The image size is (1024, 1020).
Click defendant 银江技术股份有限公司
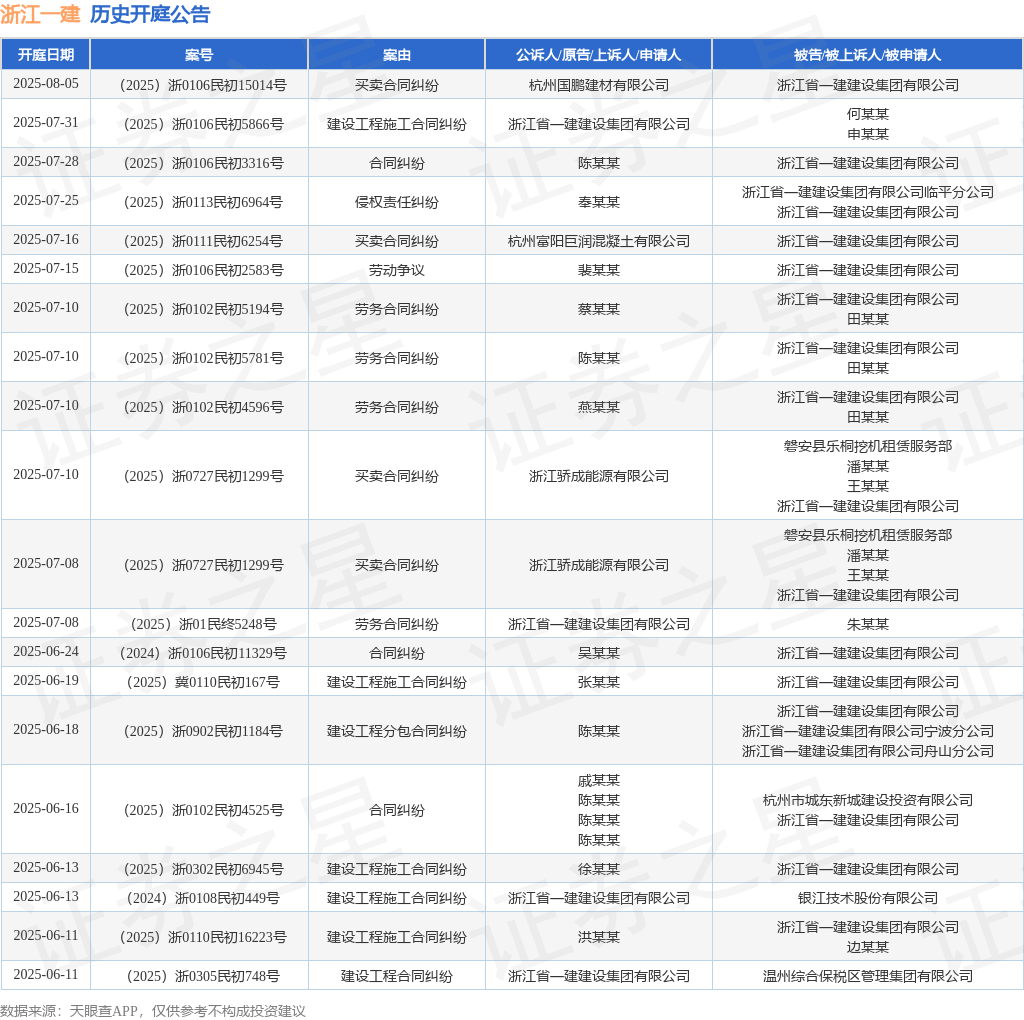(868, 899)
